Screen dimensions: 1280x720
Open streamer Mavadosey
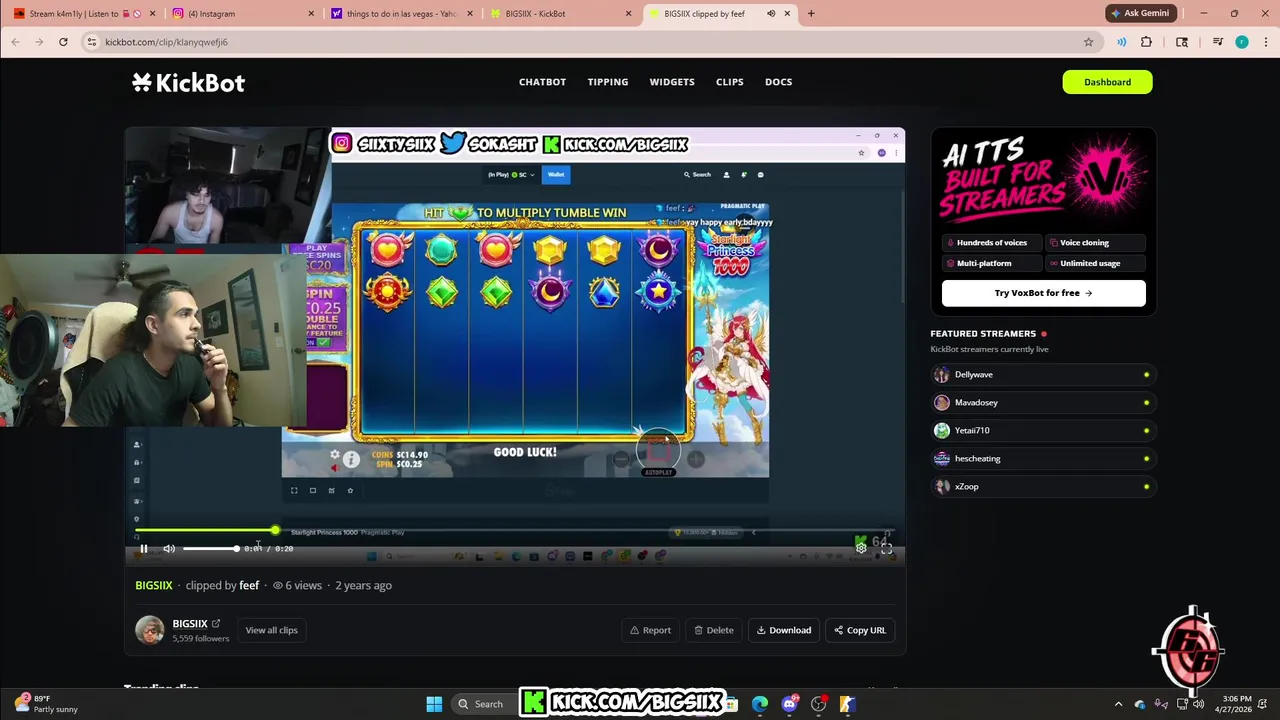[1043, 402]
